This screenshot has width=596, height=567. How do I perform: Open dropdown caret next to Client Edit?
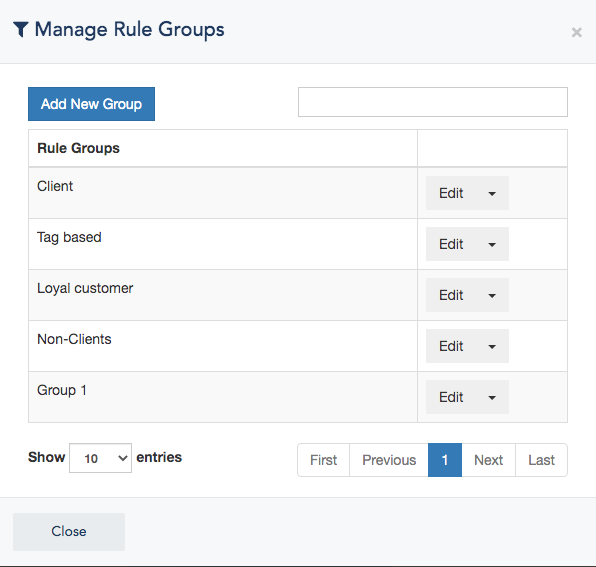pyautogui.click(x=492, y=193)
